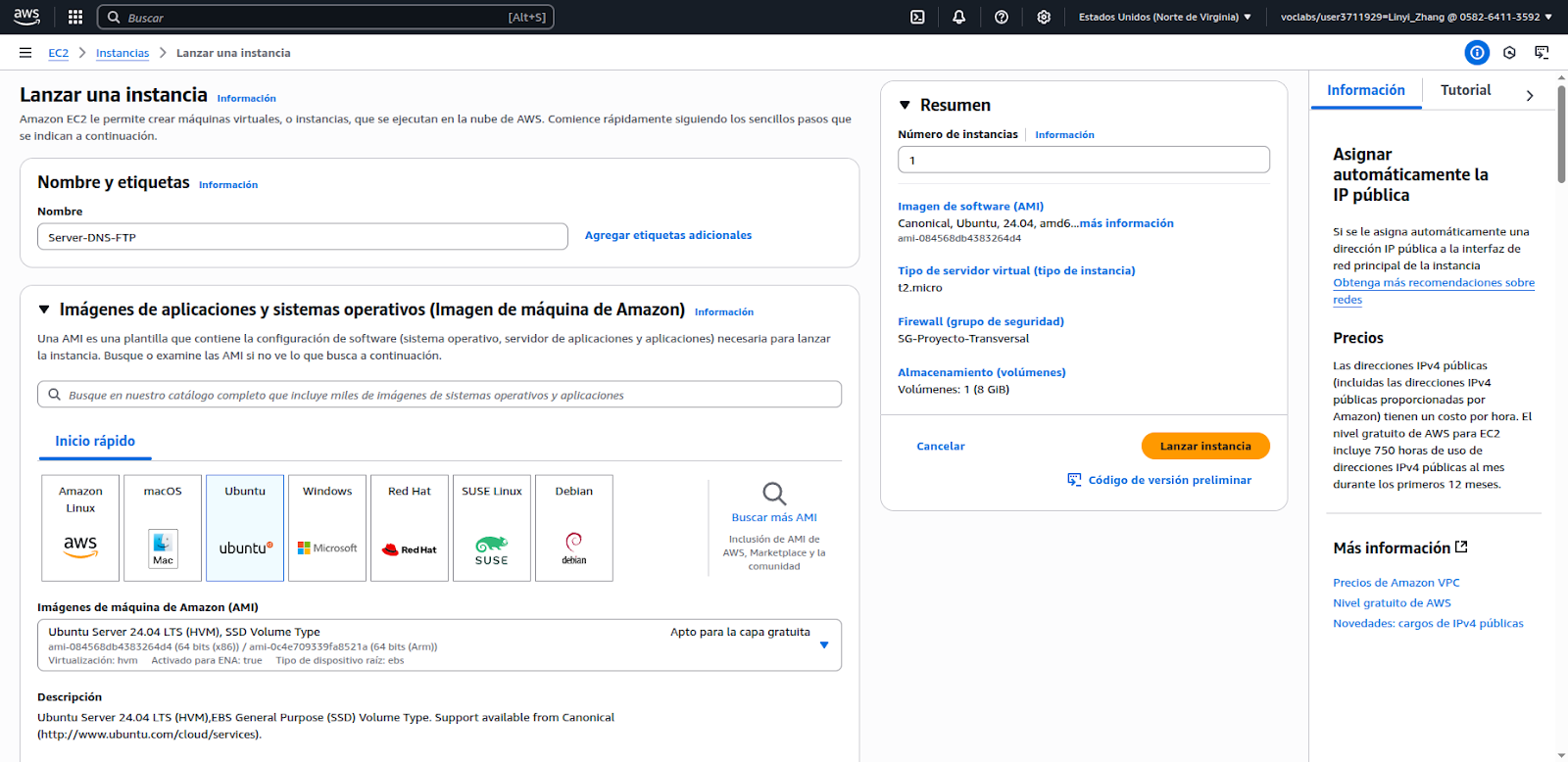Choose the Amazon Linux AMI tile

[x=80, y=528]
